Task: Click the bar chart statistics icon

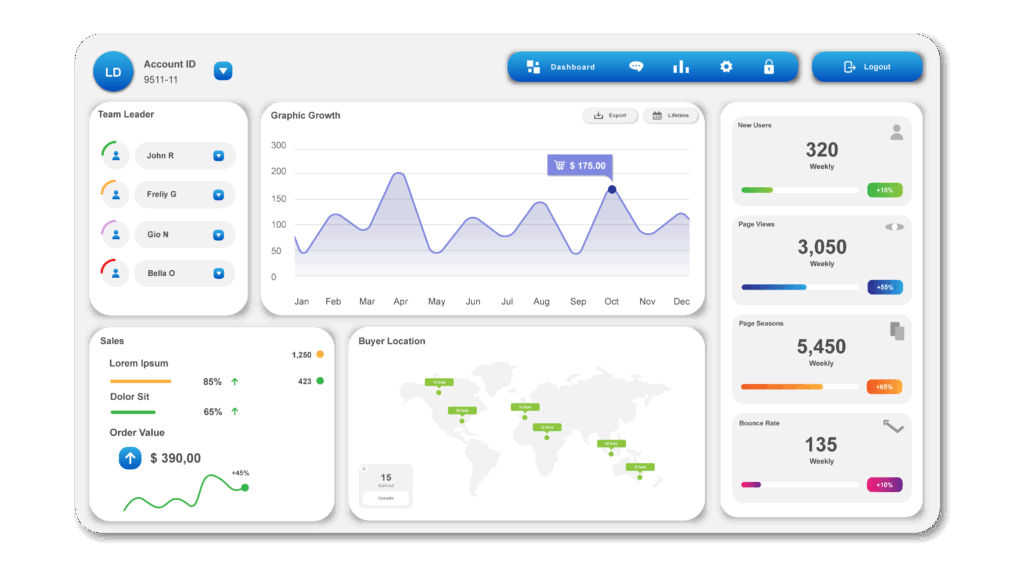Action: pos(681,67)
